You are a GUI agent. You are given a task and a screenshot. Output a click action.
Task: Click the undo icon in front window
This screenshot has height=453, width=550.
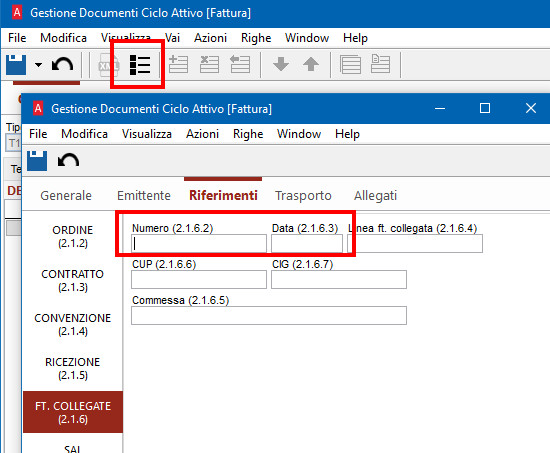coord(68,161)
